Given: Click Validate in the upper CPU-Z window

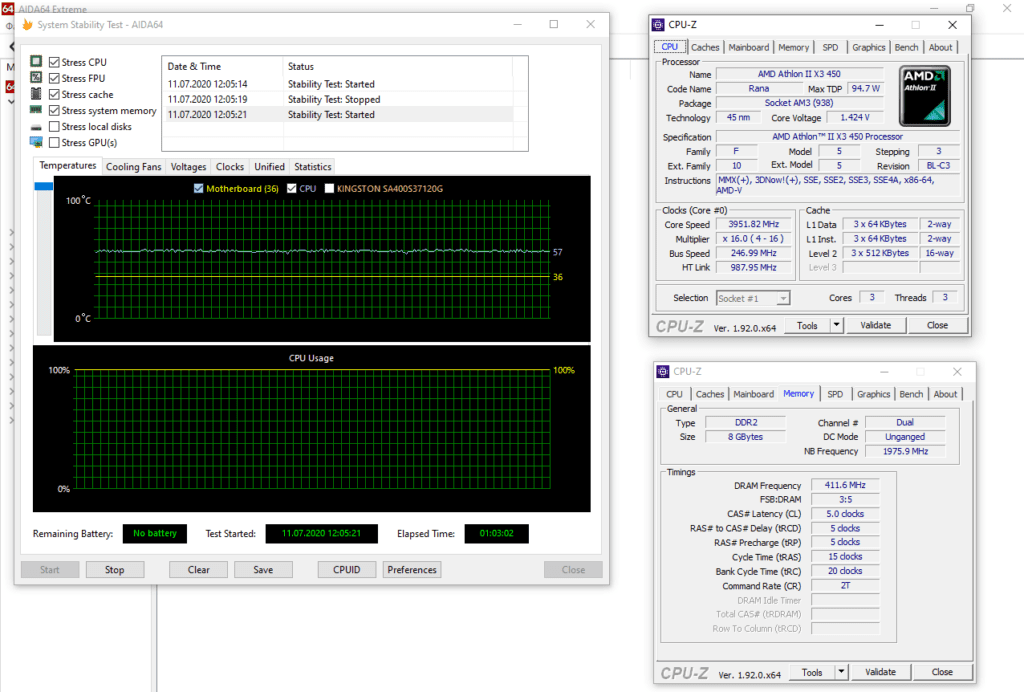Looking at the screenshot, I should click(x=875, y=325).
